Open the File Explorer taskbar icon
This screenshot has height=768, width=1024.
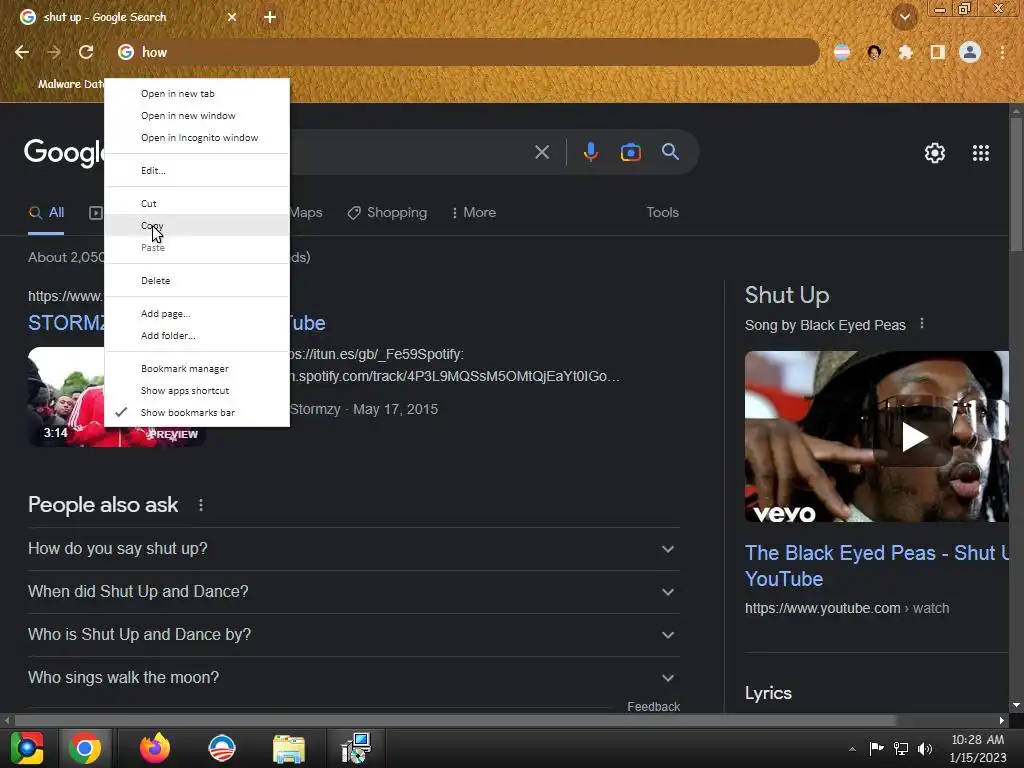click(289, 748)
